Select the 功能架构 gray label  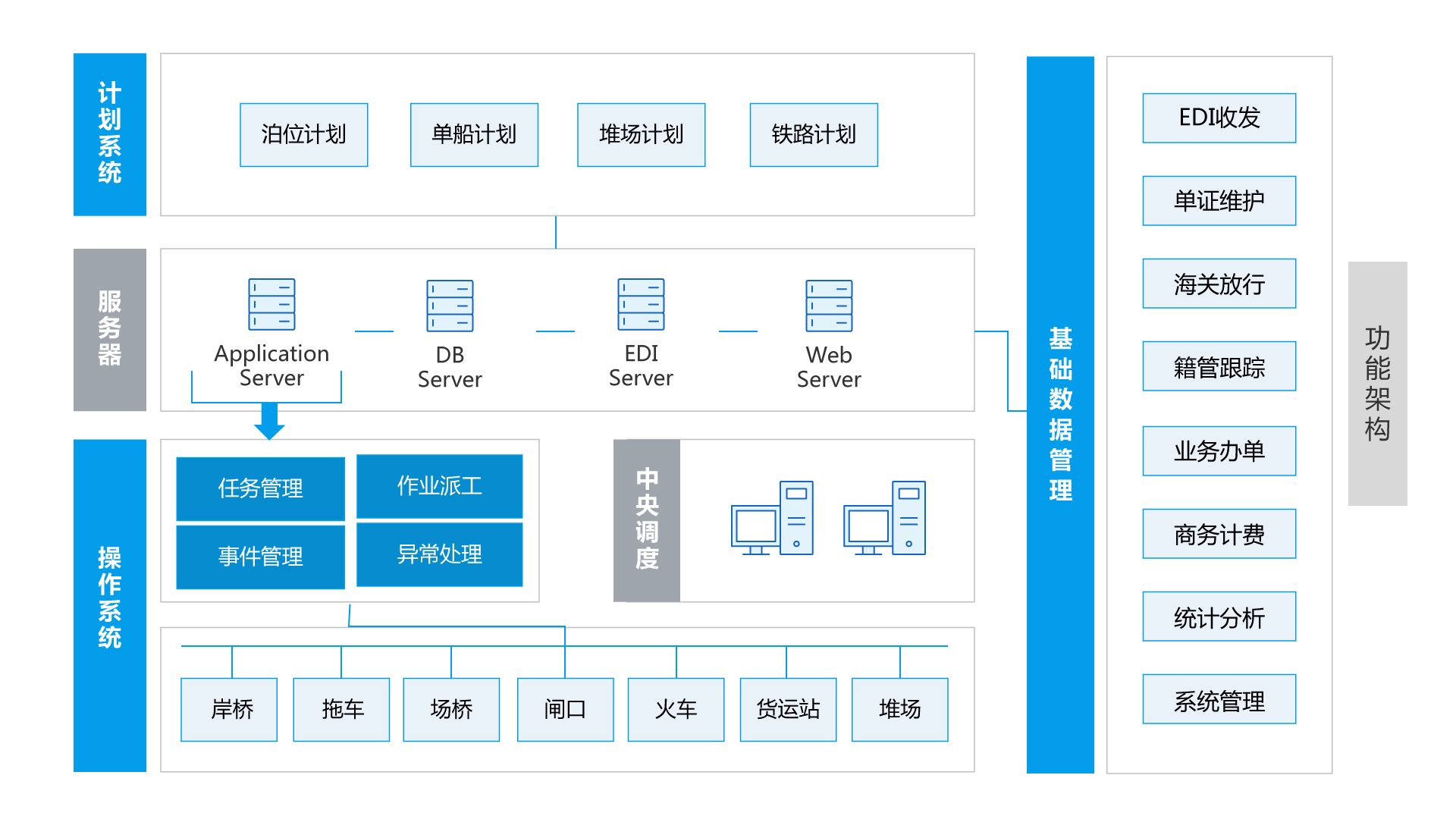pyautogui.click(x=1377, y=384)
